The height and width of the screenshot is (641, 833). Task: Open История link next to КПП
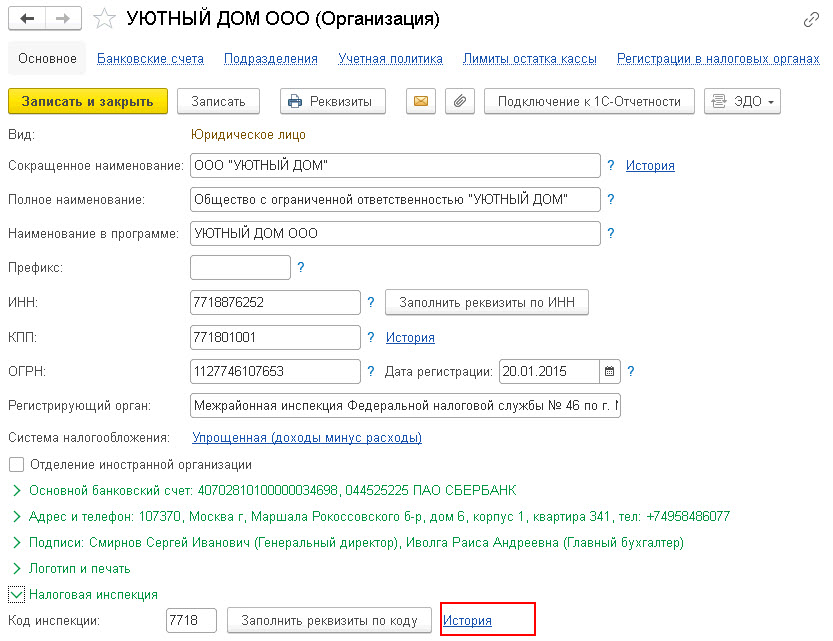point(410,337)
